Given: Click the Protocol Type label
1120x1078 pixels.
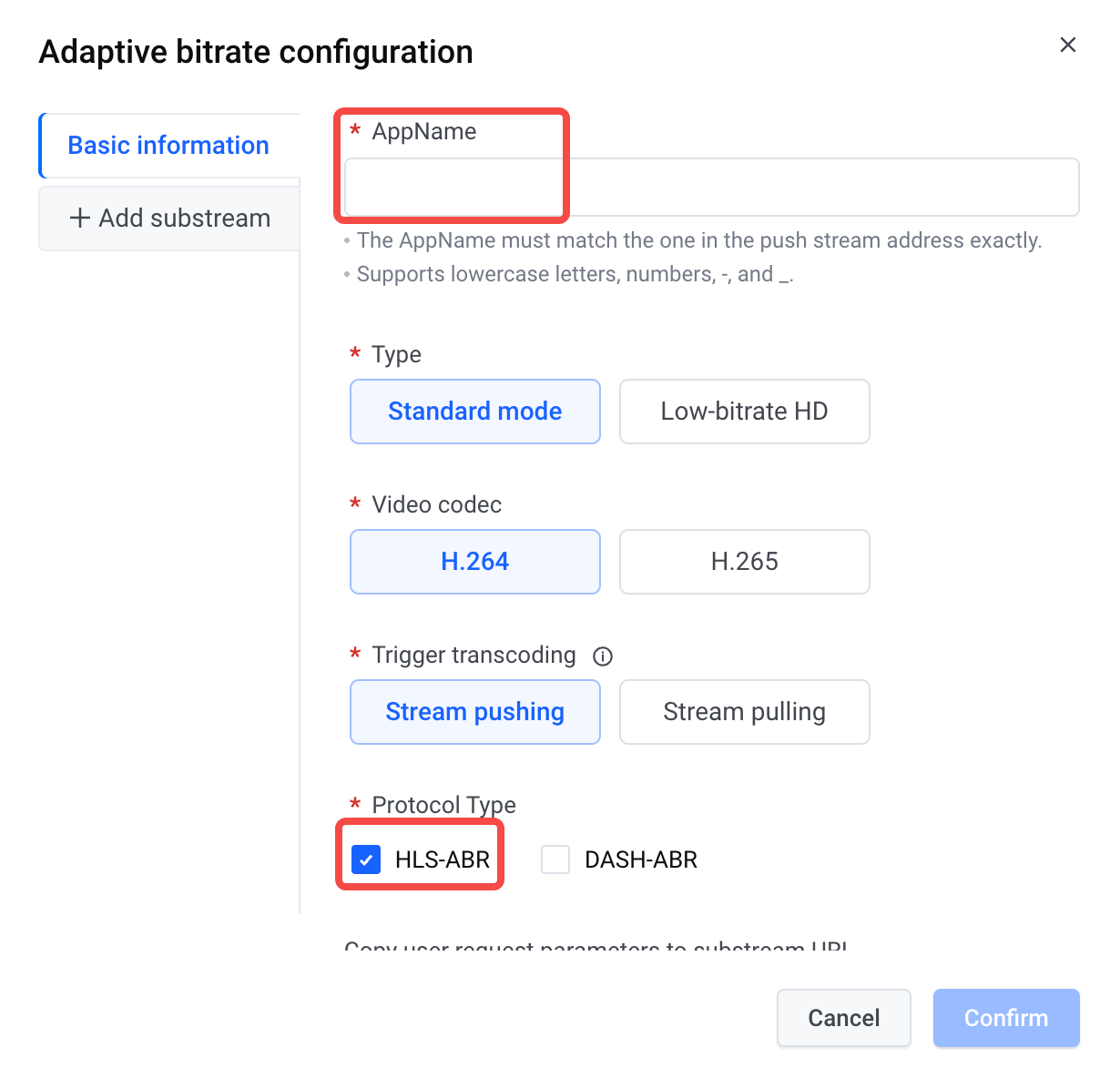Looking at the screenshot, I should (x=443, y=805).
